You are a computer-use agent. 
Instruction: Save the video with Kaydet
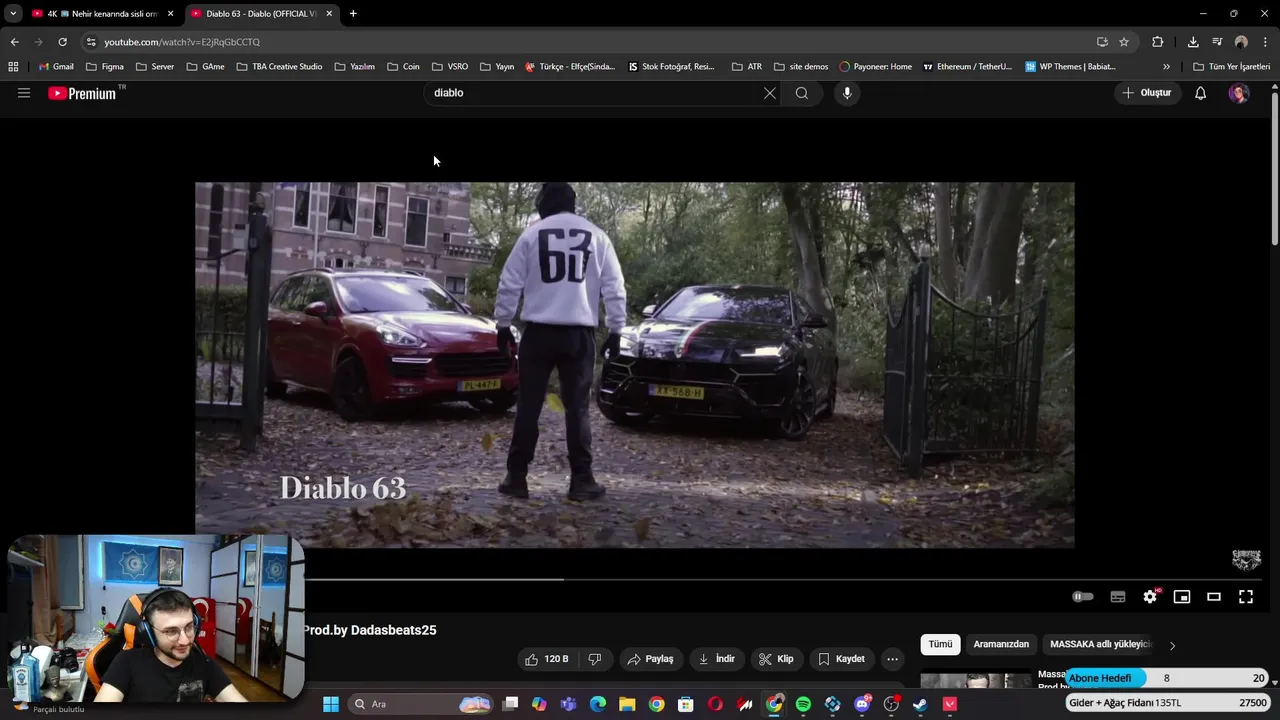[x=841, y=659]
